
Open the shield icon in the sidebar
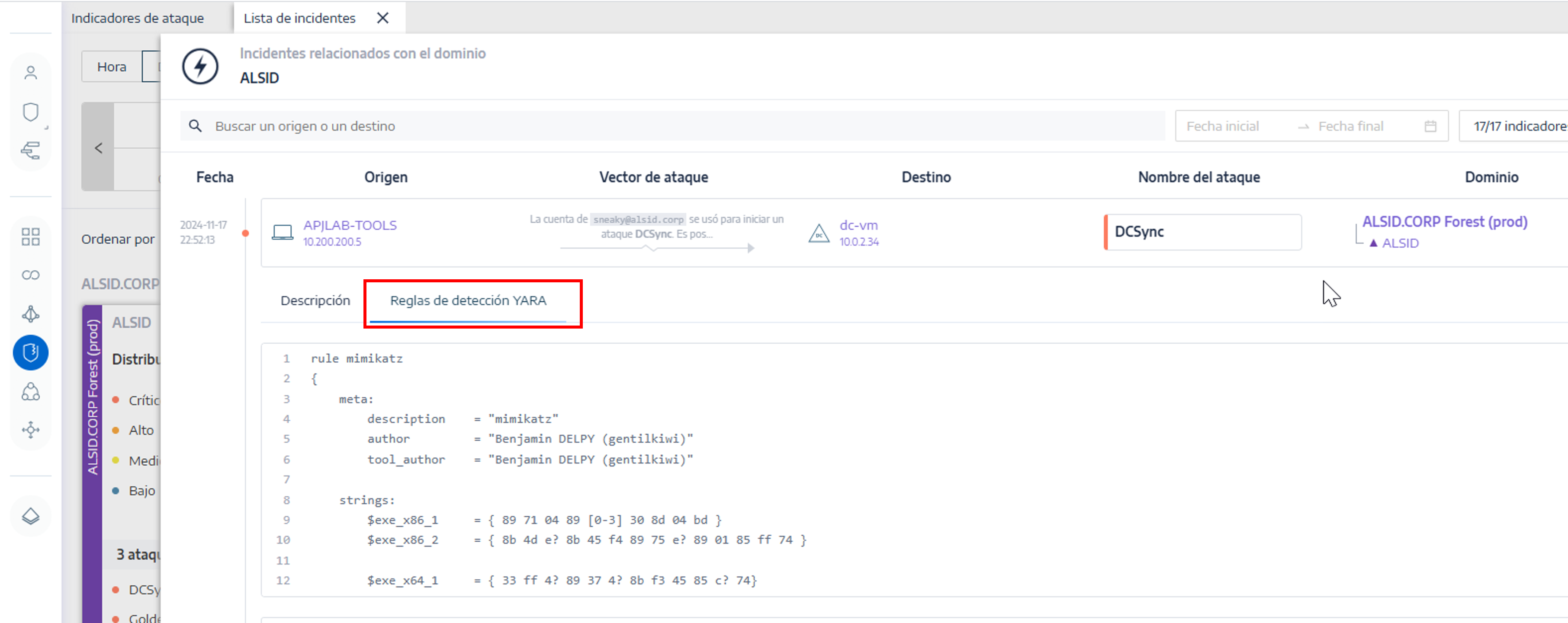pos(30,112)
